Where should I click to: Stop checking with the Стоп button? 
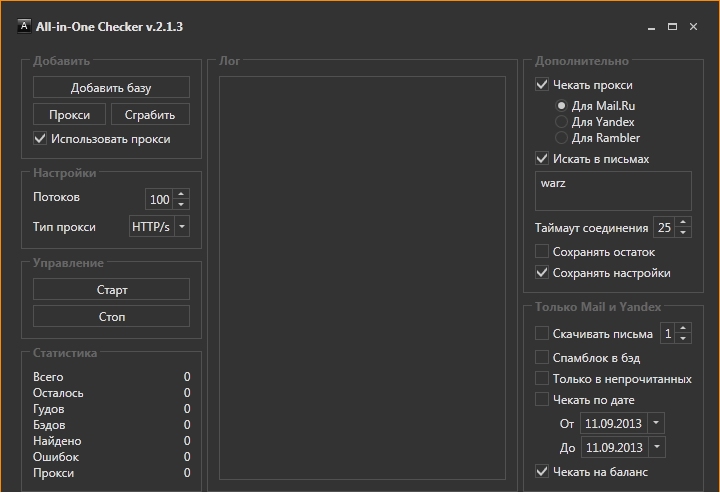(111, 316)
